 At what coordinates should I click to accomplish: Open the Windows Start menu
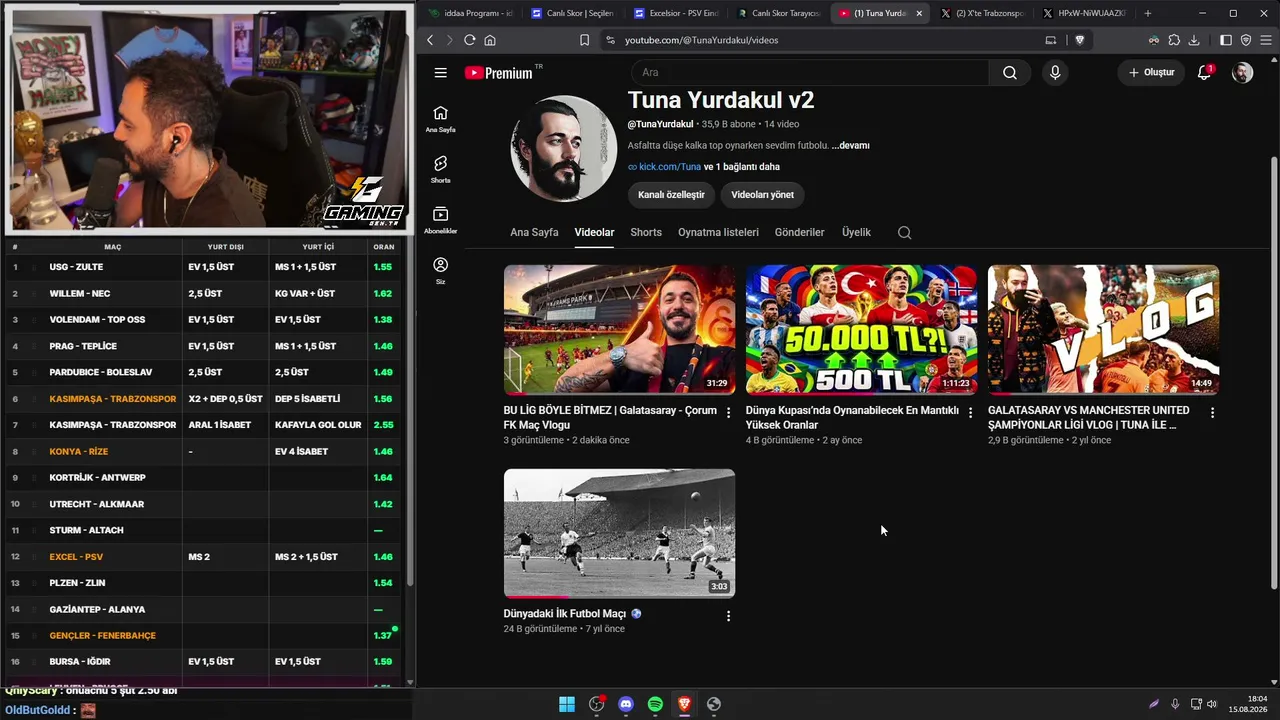pos(567,704)
